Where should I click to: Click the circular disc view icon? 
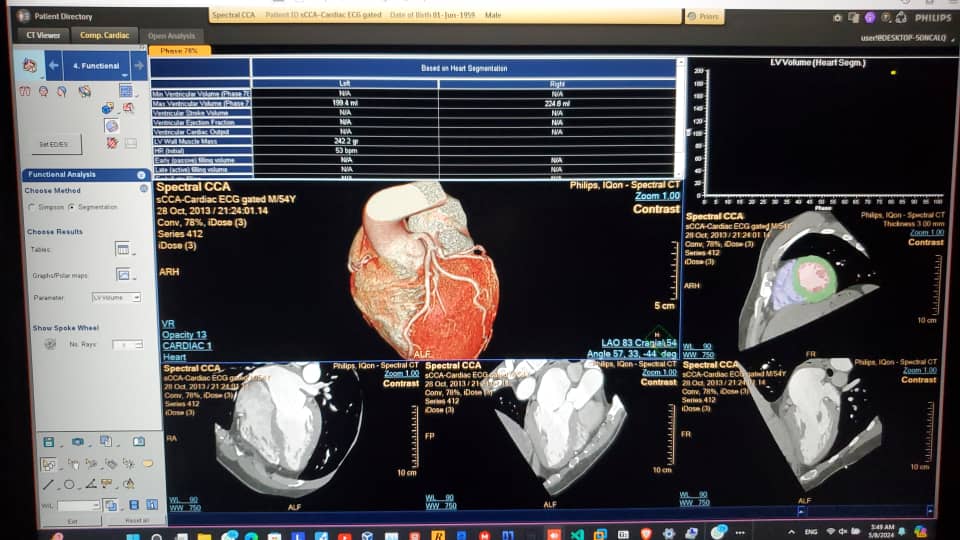click(x=111, y=126)
